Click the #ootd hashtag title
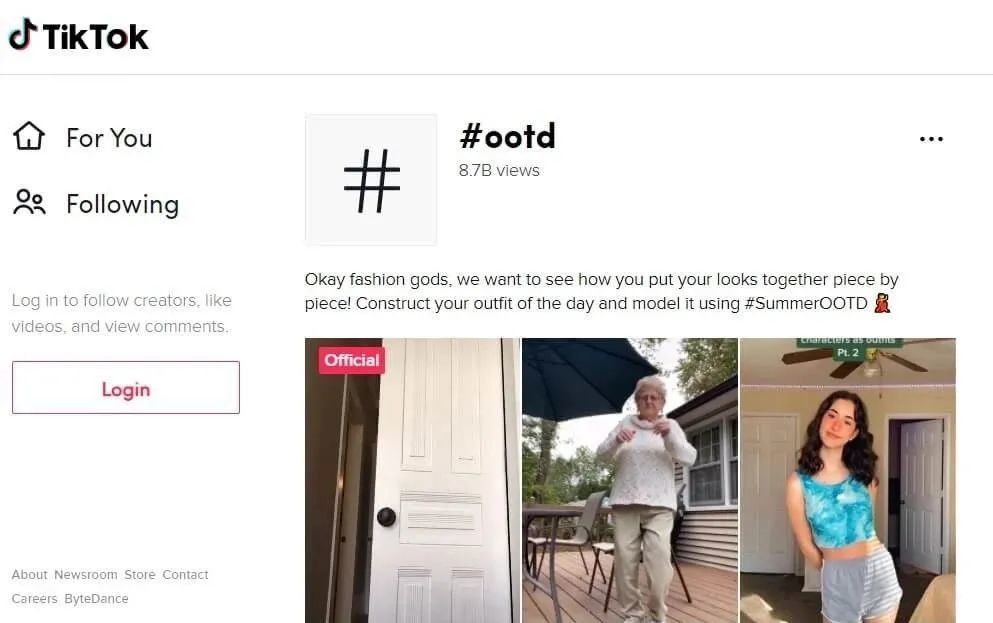This screenshot has width=993, height=623. (x=507, y=136)
